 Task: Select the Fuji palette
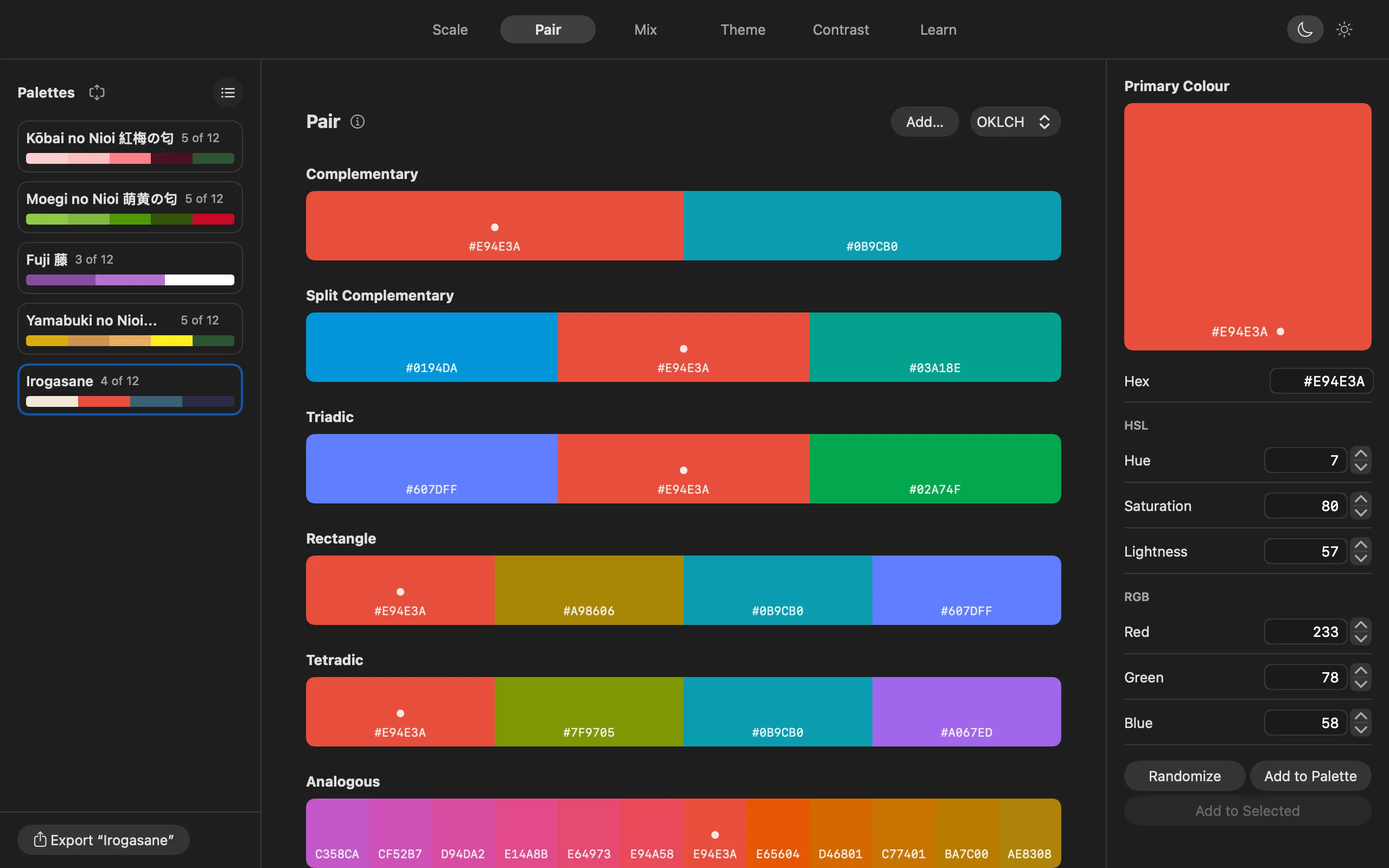pyautogui.click(x=130, y=268)
